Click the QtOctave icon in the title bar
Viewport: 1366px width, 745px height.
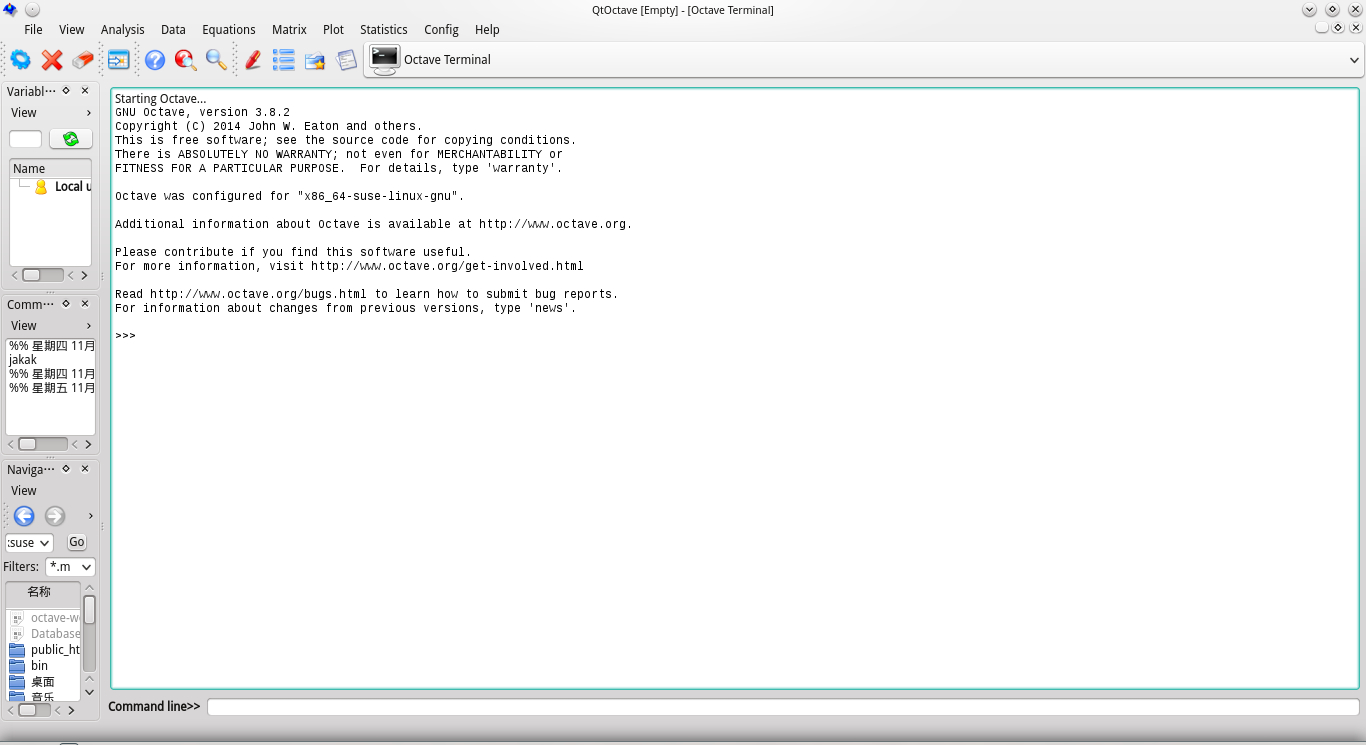pyautogui.click(x=10, y=10)
